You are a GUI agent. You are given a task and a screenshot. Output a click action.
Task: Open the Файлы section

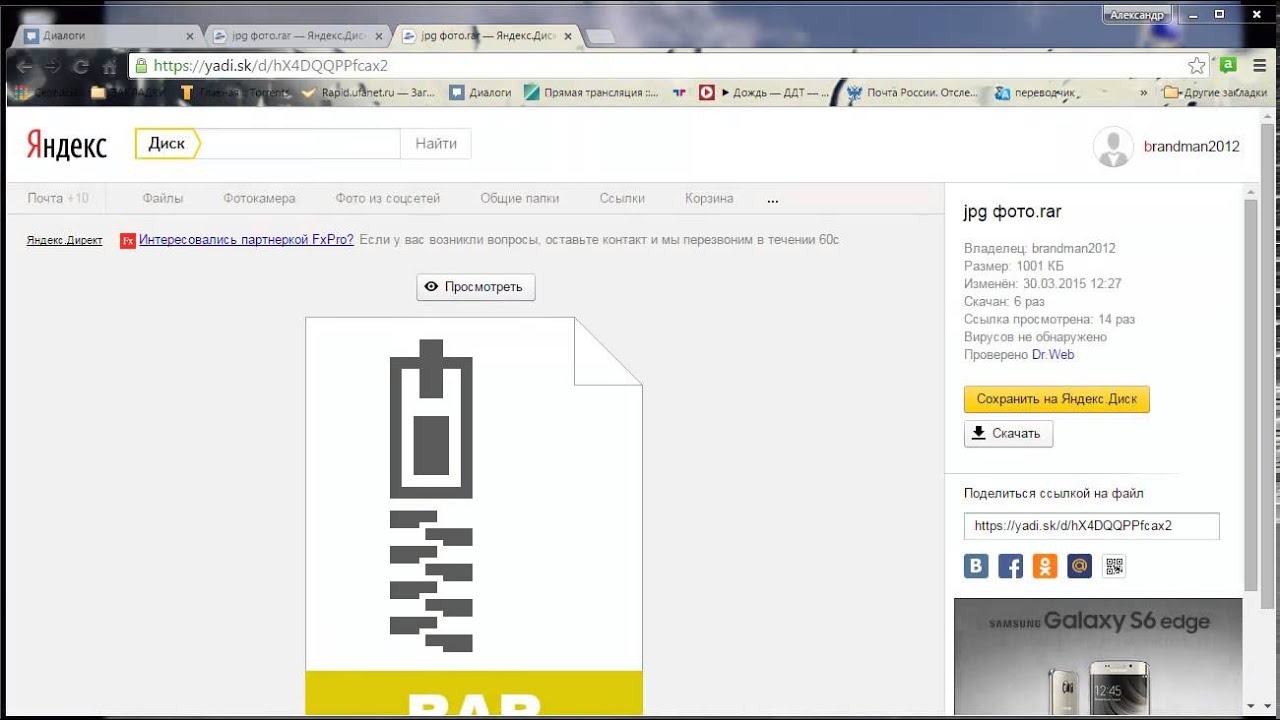click(x=163, y=198)
